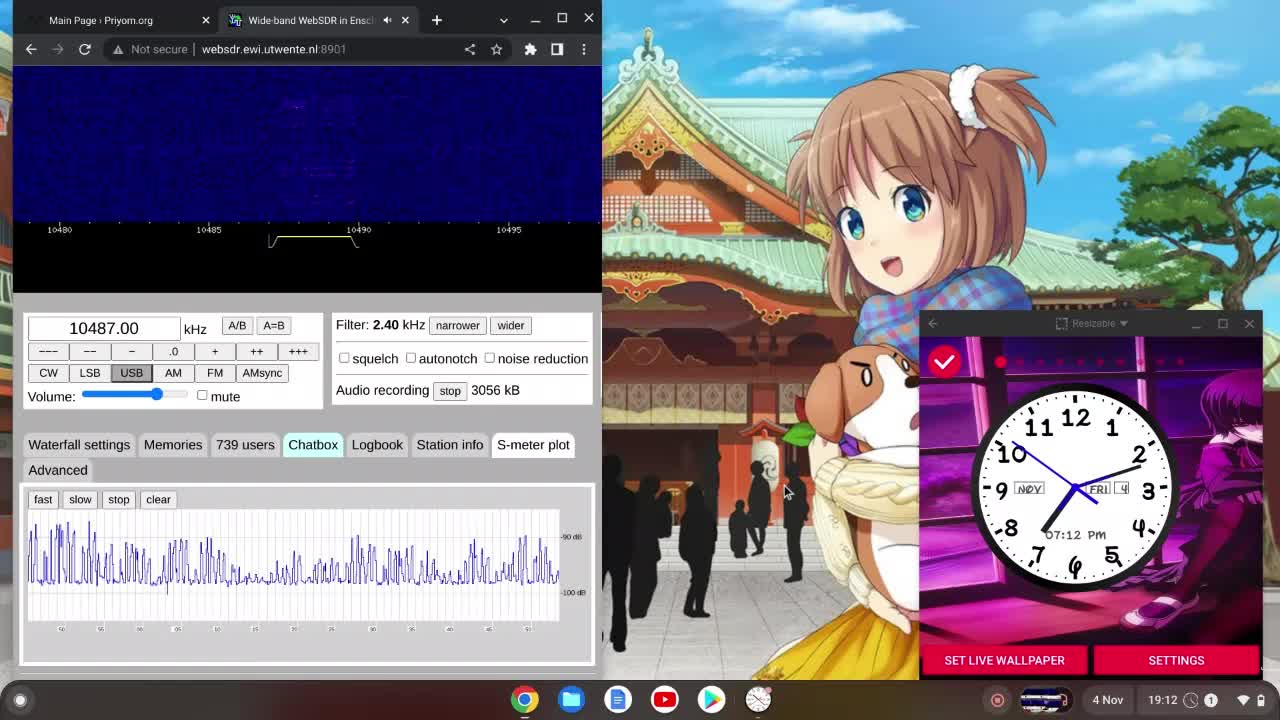Click the A=B button
The height and width of the screenshot is (720, 1280).
(274, 326)
